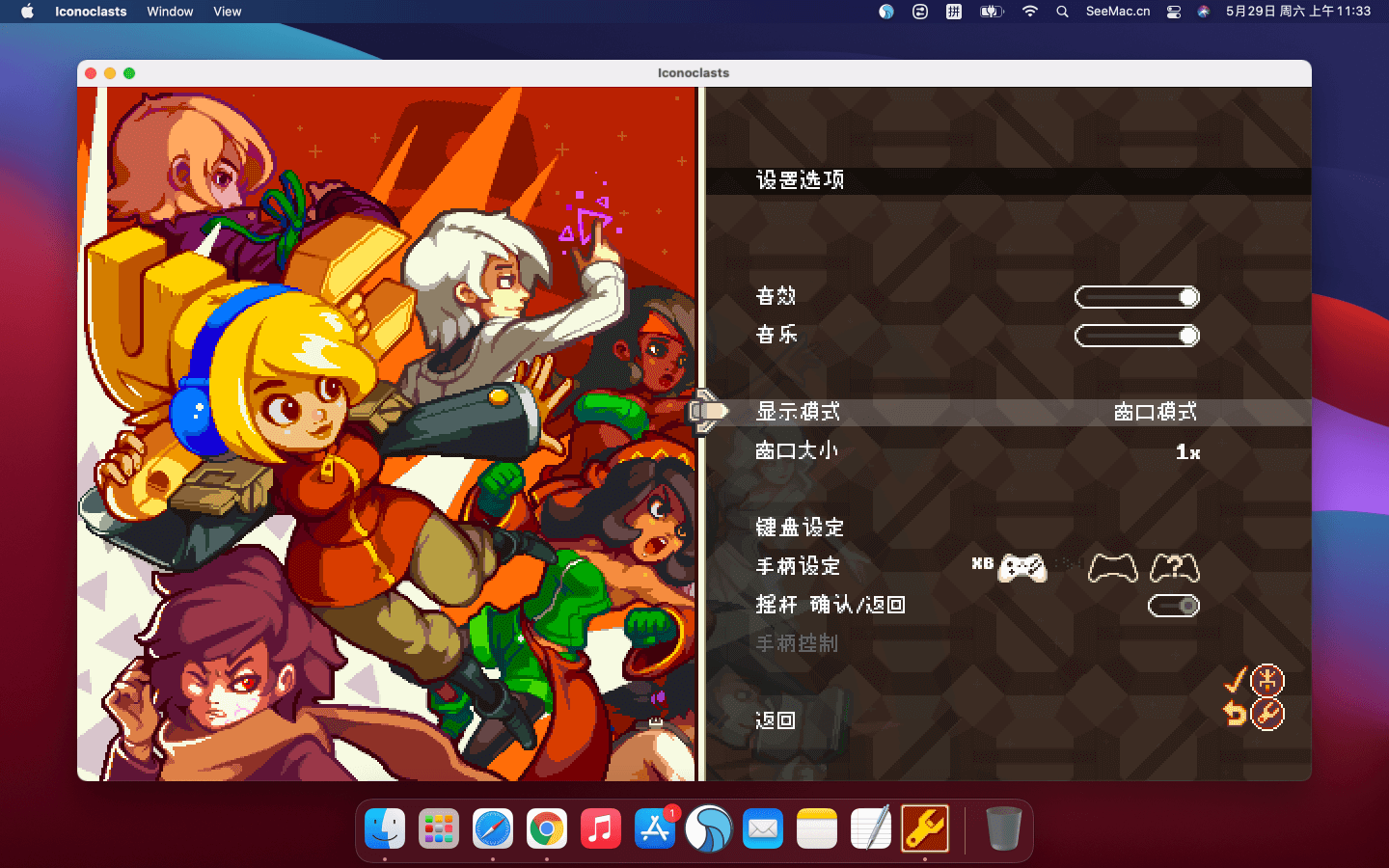Change the 1x window size value

click(1187, 451)
